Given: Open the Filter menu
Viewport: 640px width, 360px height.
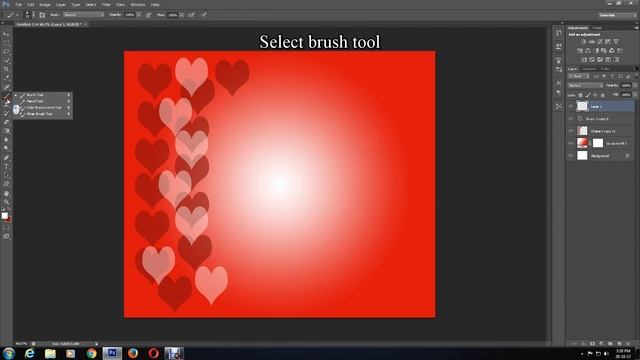Looking at the screenshot, I should click(106, 5).
